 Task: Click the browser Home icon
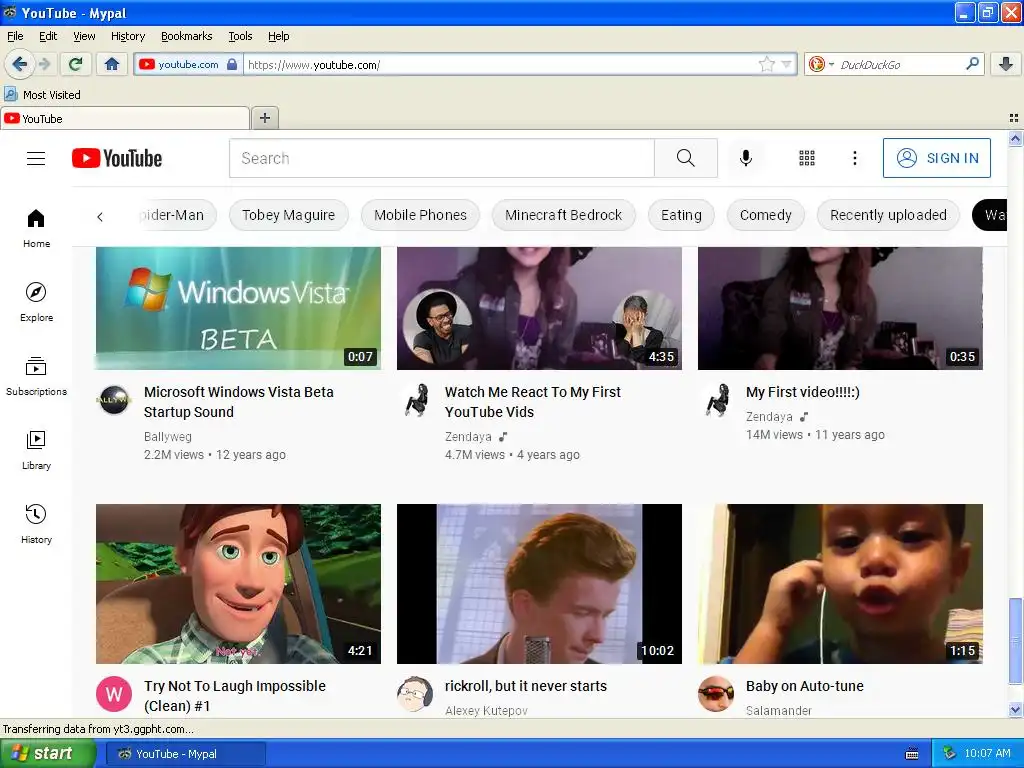click(x=112, y=64)
